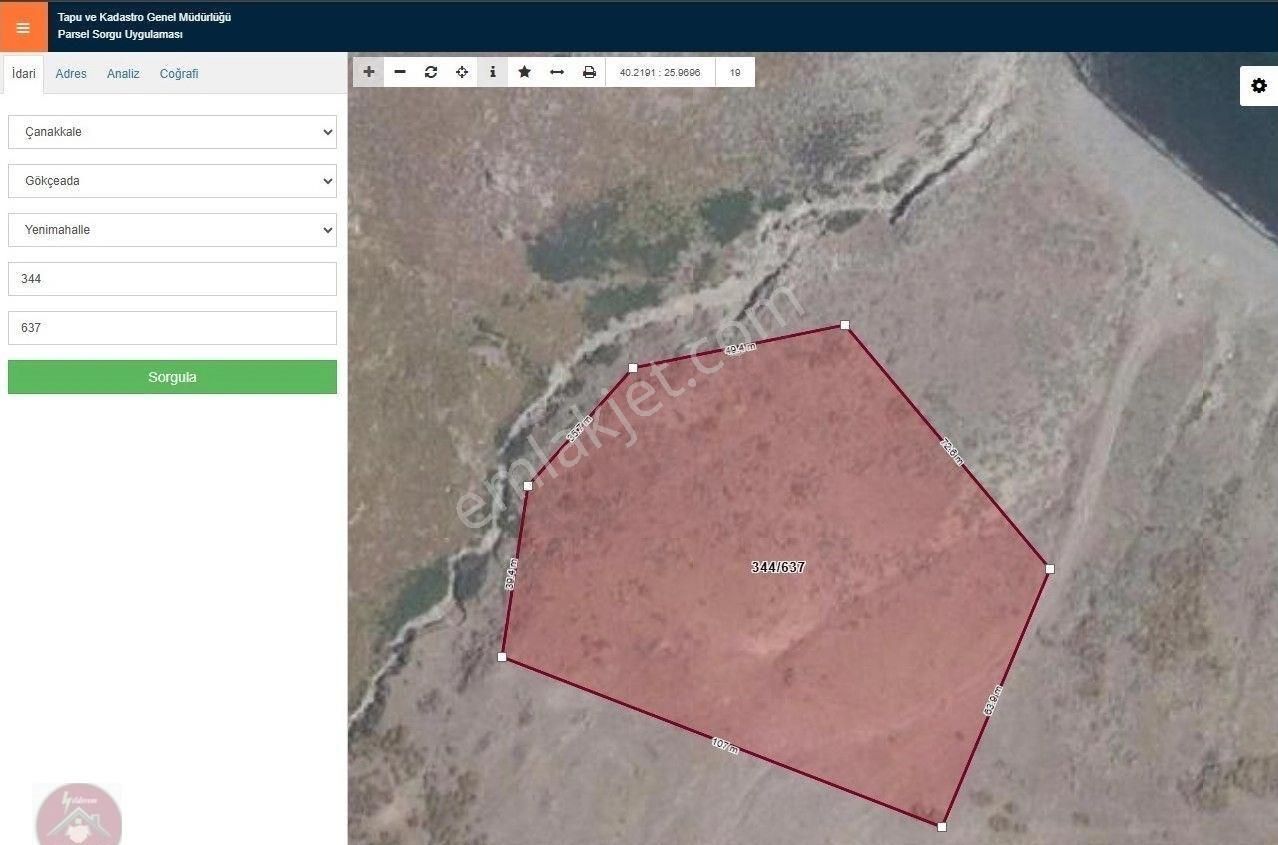
Task: Open the favorites star tool
Action: pyautogui.click(x=524, y=71)
